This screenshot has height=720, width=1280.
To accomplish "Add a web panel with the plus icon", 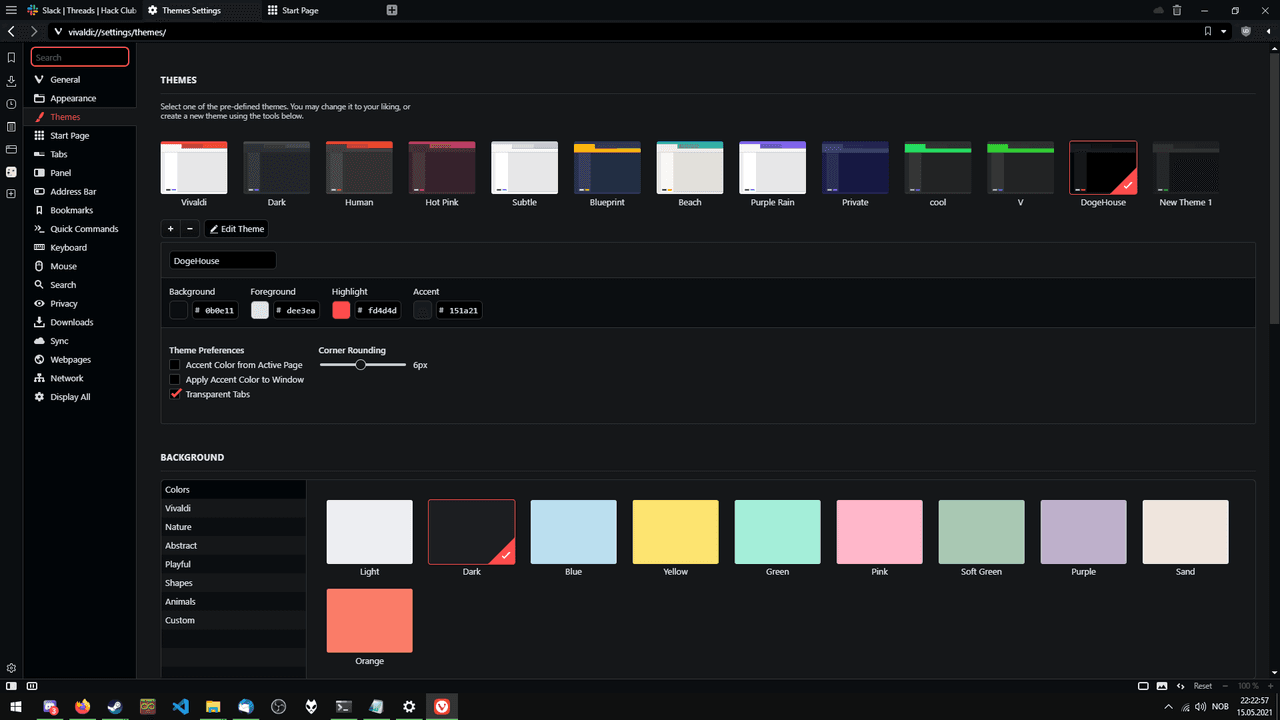I will (11, 193).
